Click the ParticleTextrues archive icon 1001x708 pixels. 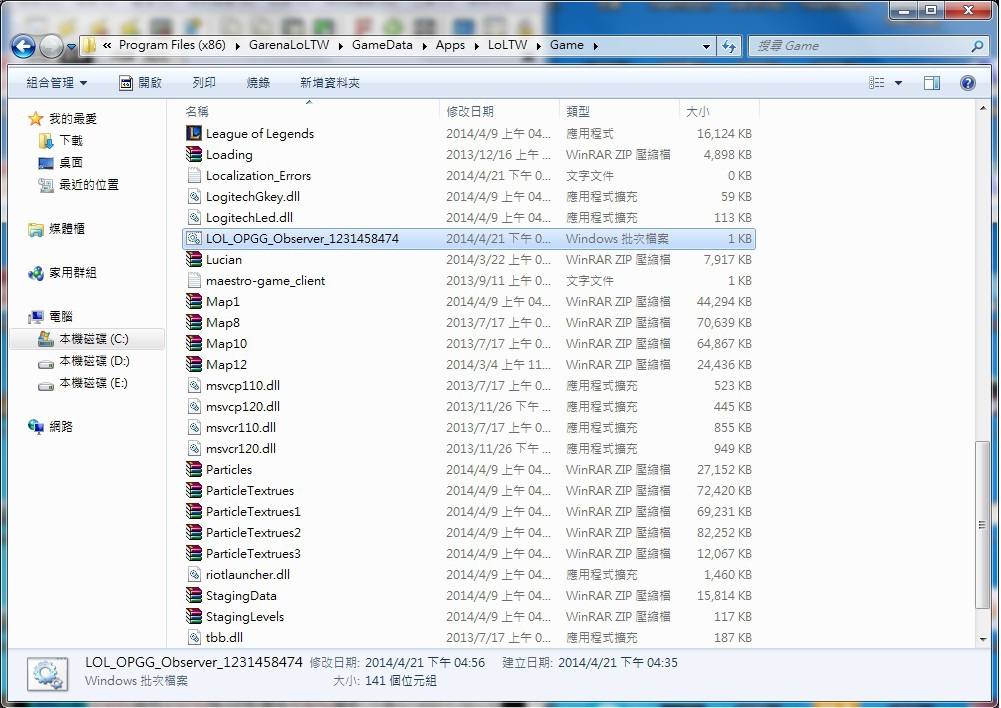(x=193, y=490)
